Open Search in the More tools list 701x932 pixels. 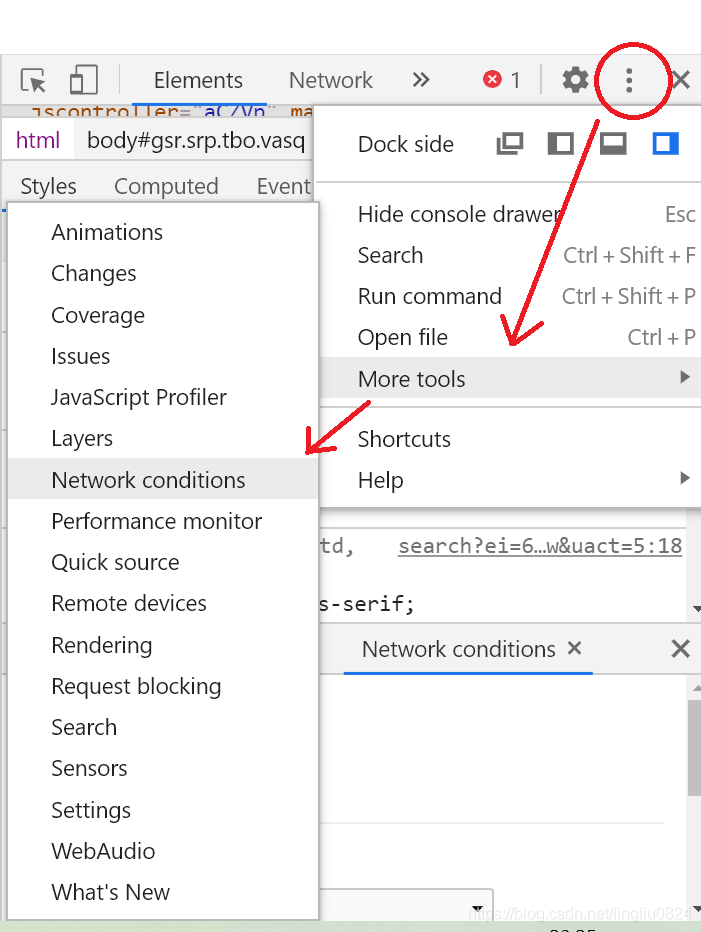coord(163,728)
